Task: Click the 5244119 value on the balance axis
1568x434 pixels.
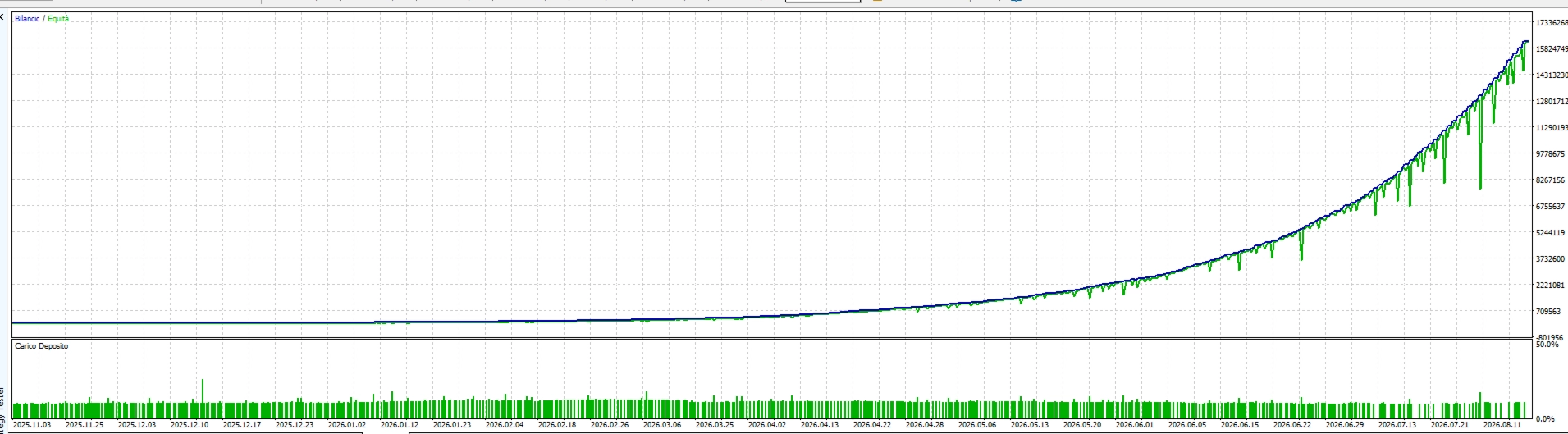Action: click(1550, 233)
